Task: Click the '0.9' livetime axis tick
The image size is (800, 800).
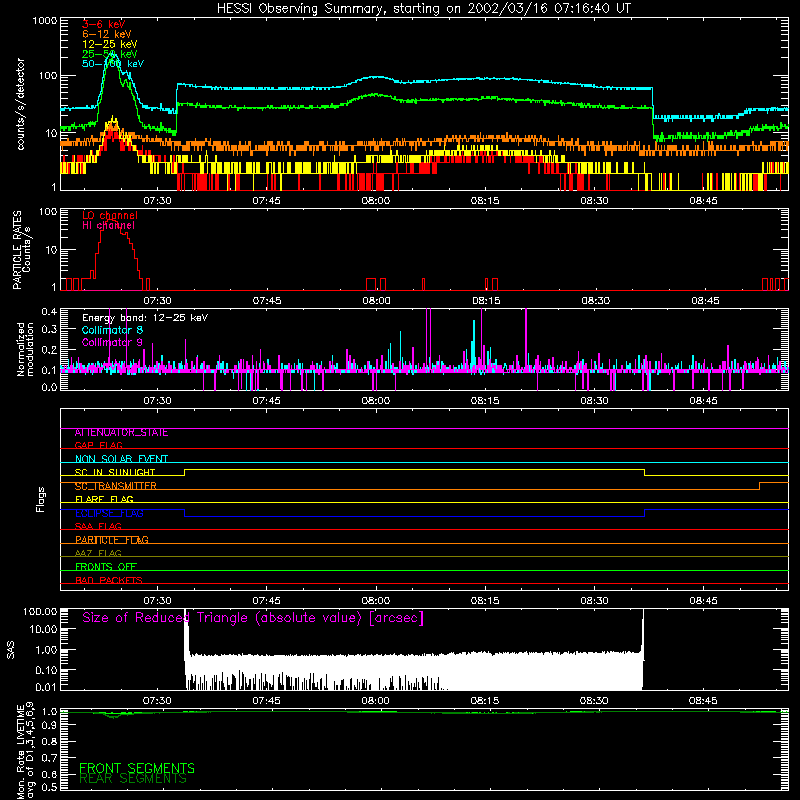Action: [49, 724]
